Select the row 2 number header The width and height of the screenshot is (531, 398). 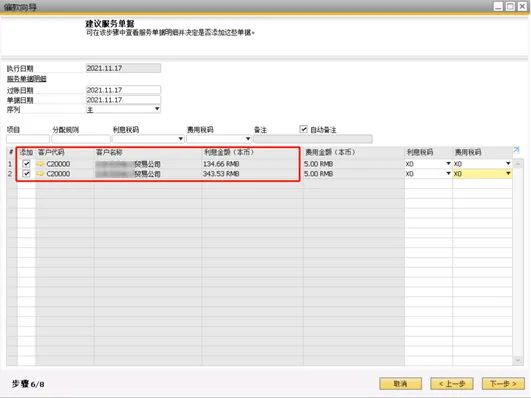pyautogui.click(x=11, y=174)
